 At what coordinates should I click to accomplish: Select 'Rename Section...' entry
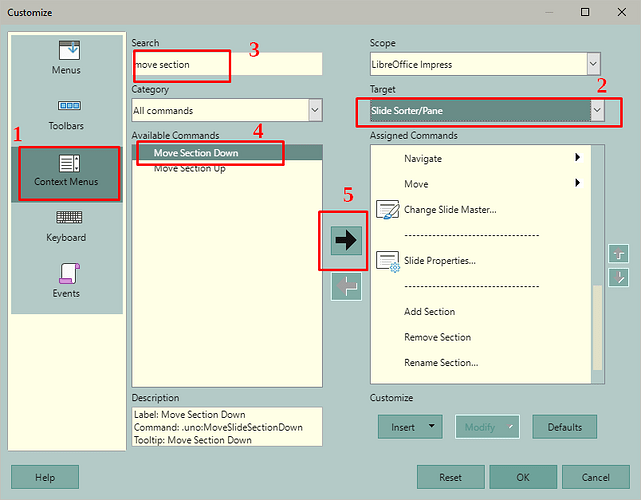click(x=441, y=363)
